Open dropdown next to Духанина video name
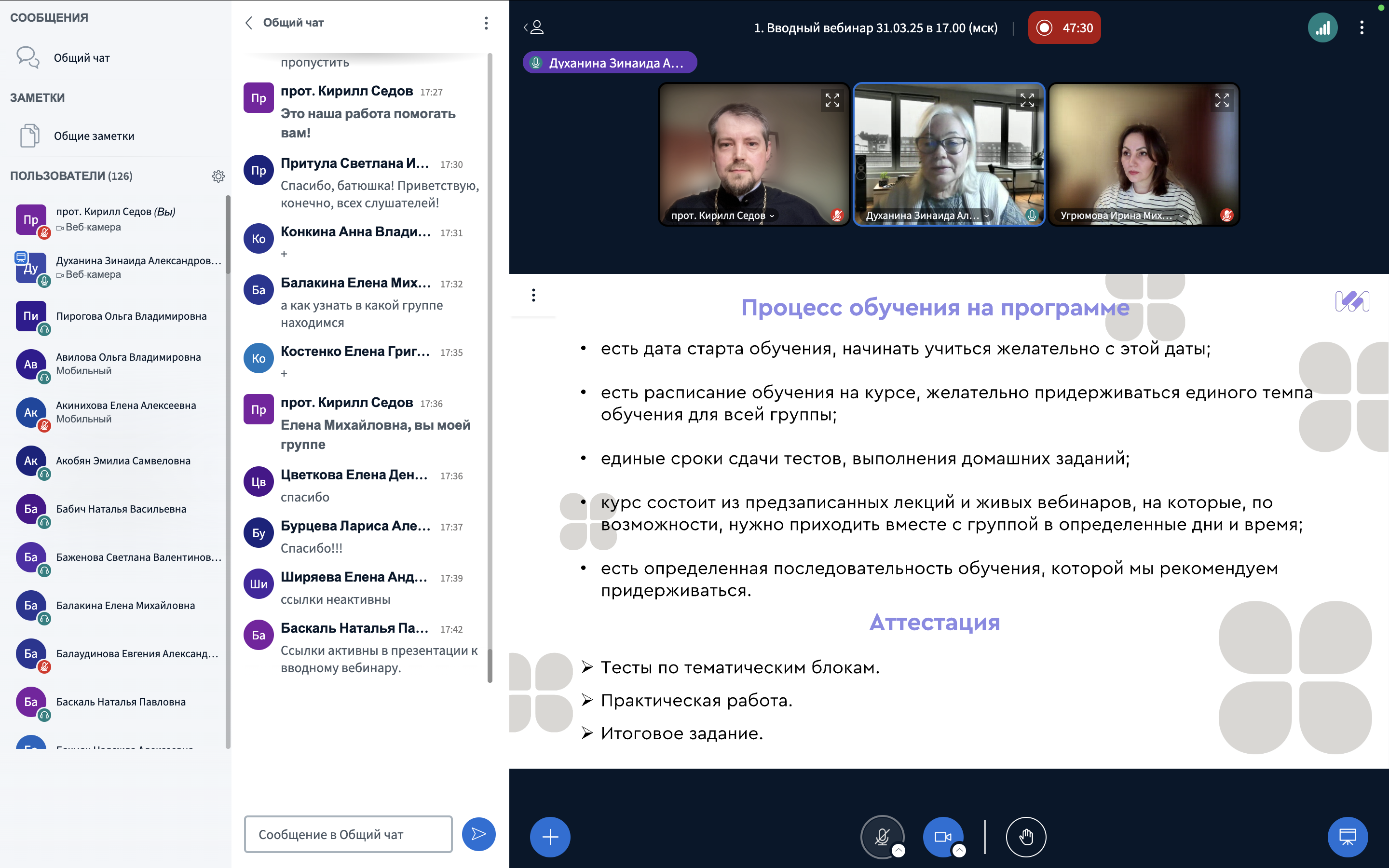1389x868 pixels. click(987, 216)
